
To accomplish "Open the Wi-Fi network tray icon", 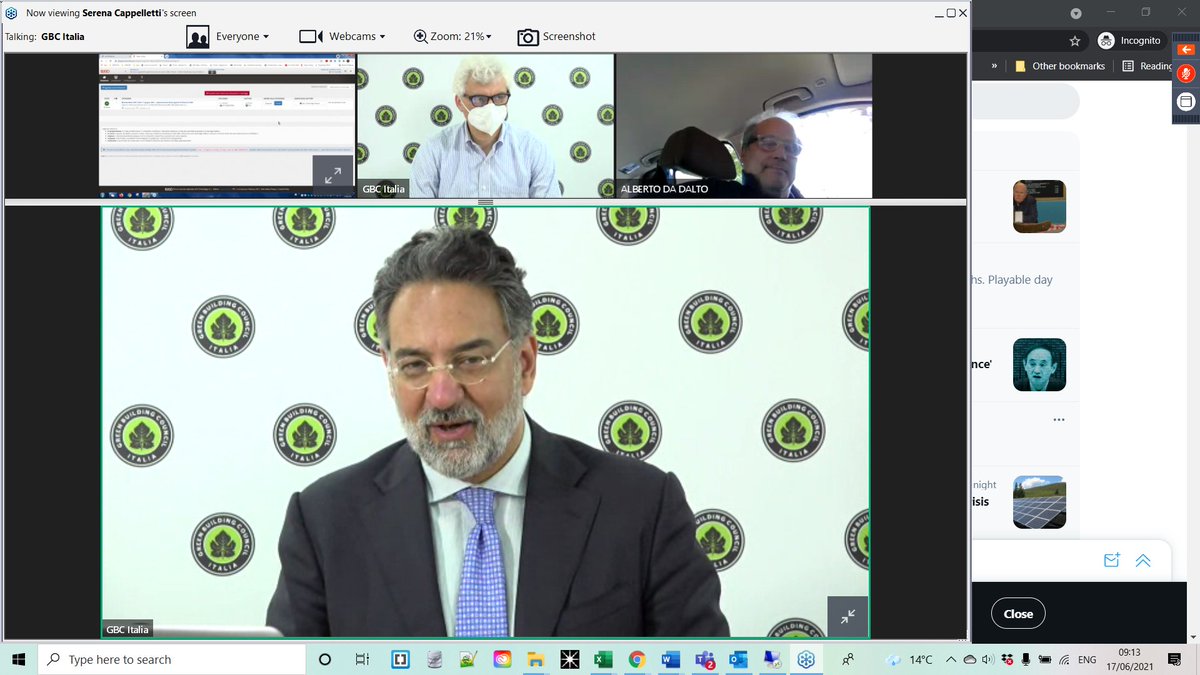I will point(1064,659).
